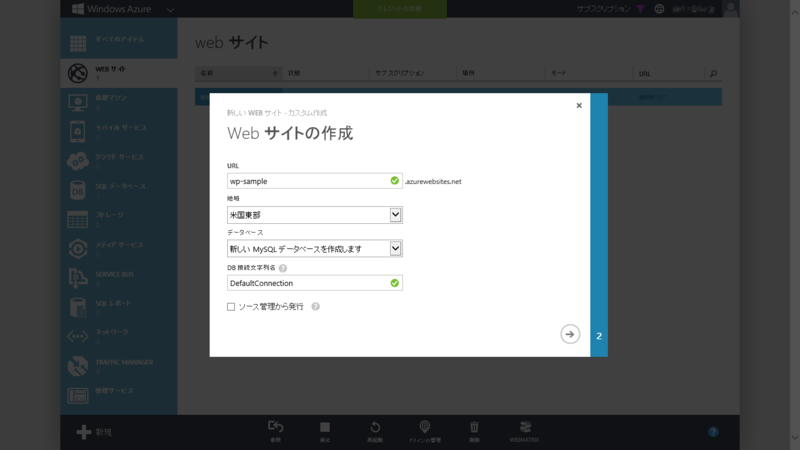This screenshot has height=450, width=800.
Task: Sort by URL column header
Action: [x=668, y=73]
